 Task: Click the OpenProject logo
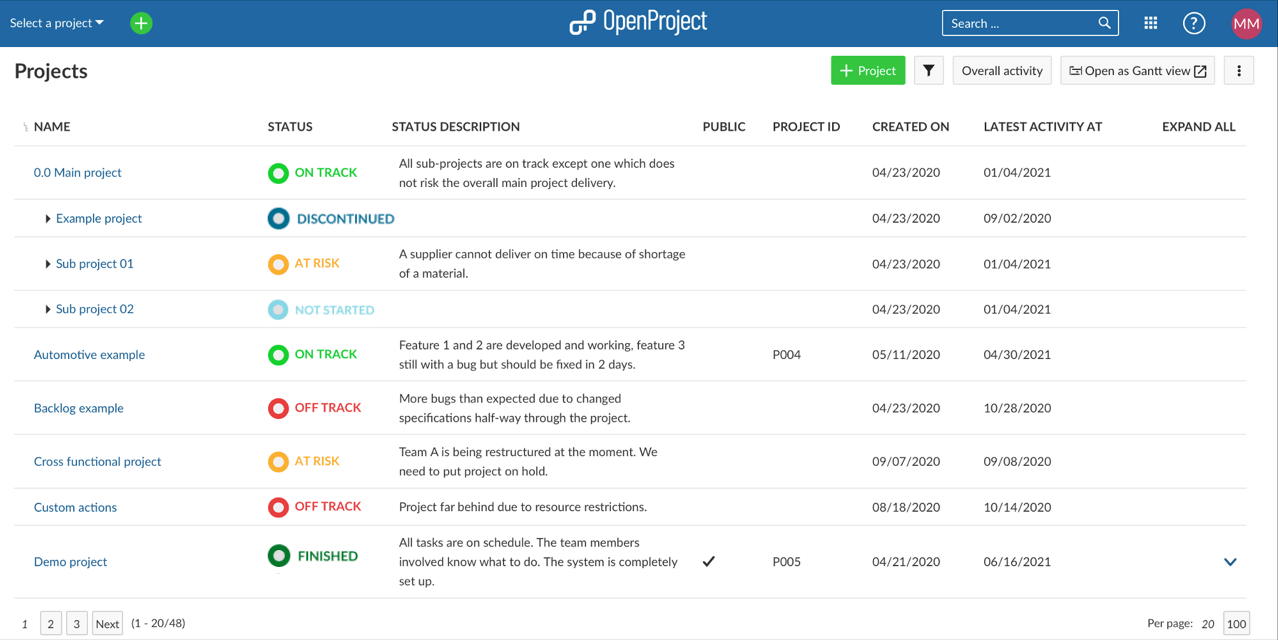(x=638, y=22)
